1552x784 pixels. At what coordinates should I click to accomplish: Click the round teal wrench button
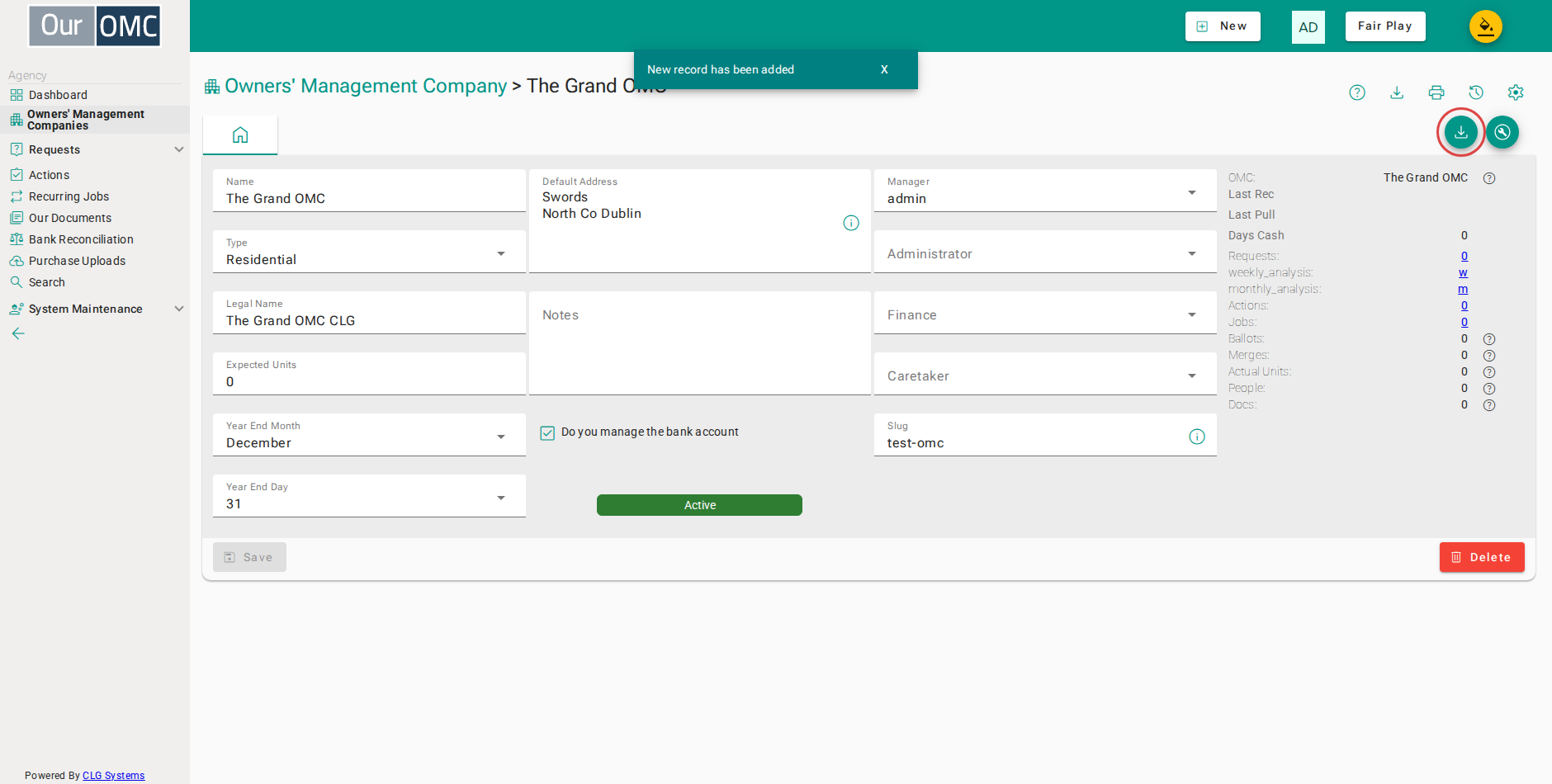click(1502, 132)
